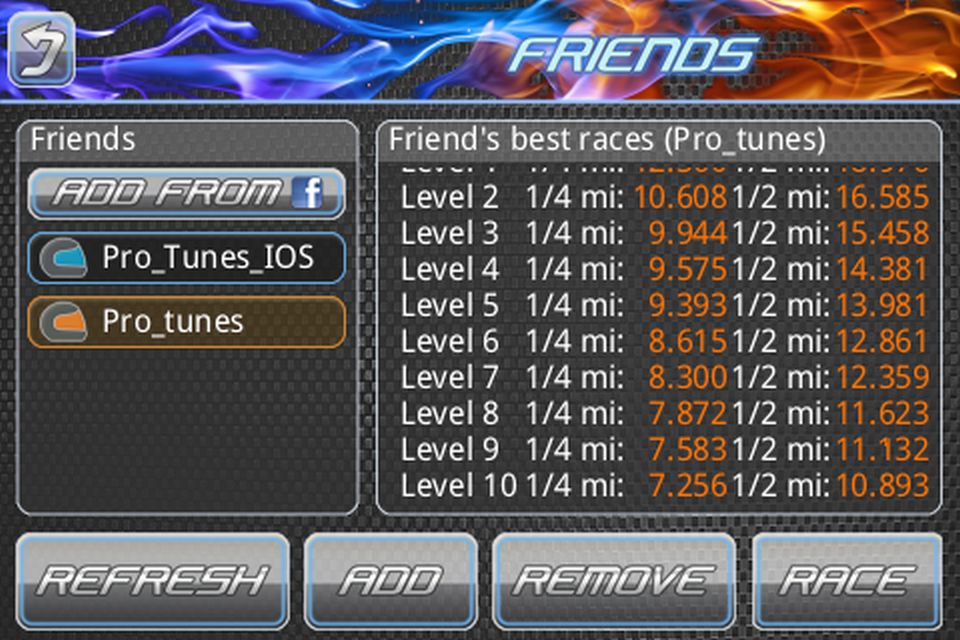The image size is (960, 640).
Task: Open the Add friend button
Action: [391, 581]
